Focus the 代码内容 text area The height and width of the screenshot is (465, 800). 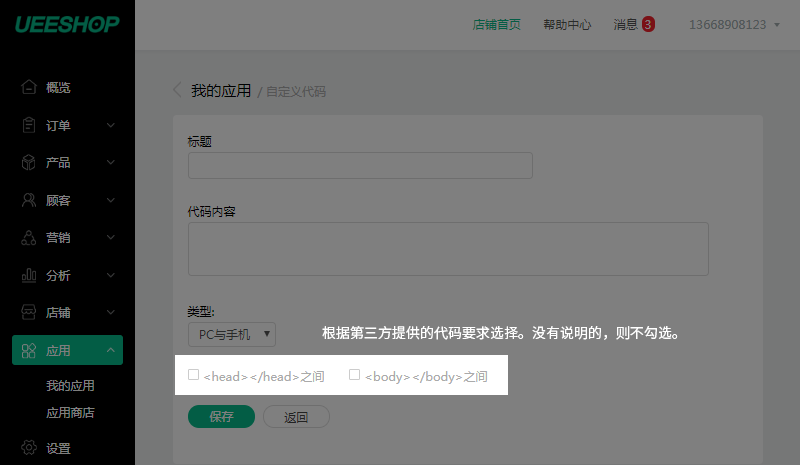[x=448, y=249]
